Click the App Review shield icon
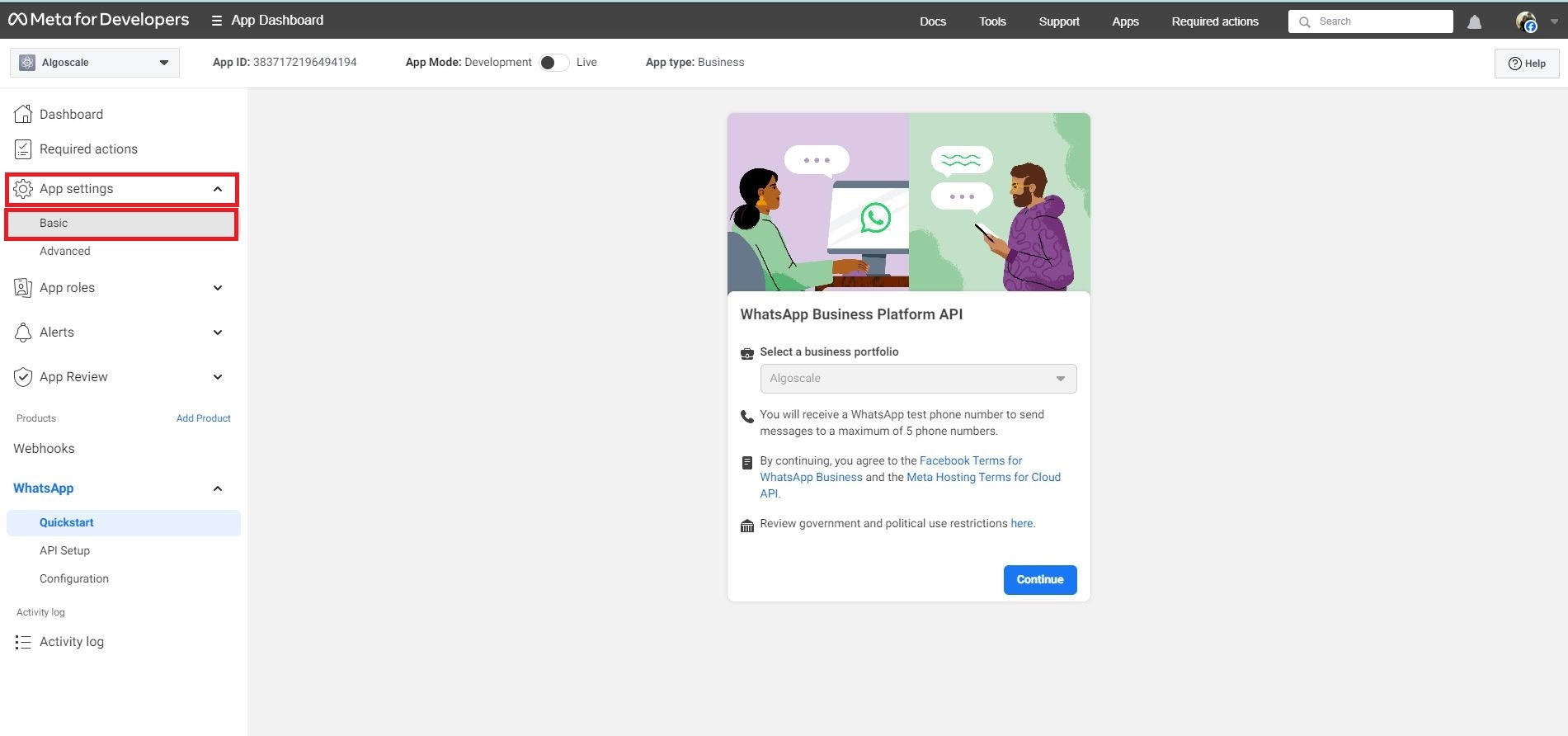Viewport: 1568px width, 736px height. pos(23,377)
